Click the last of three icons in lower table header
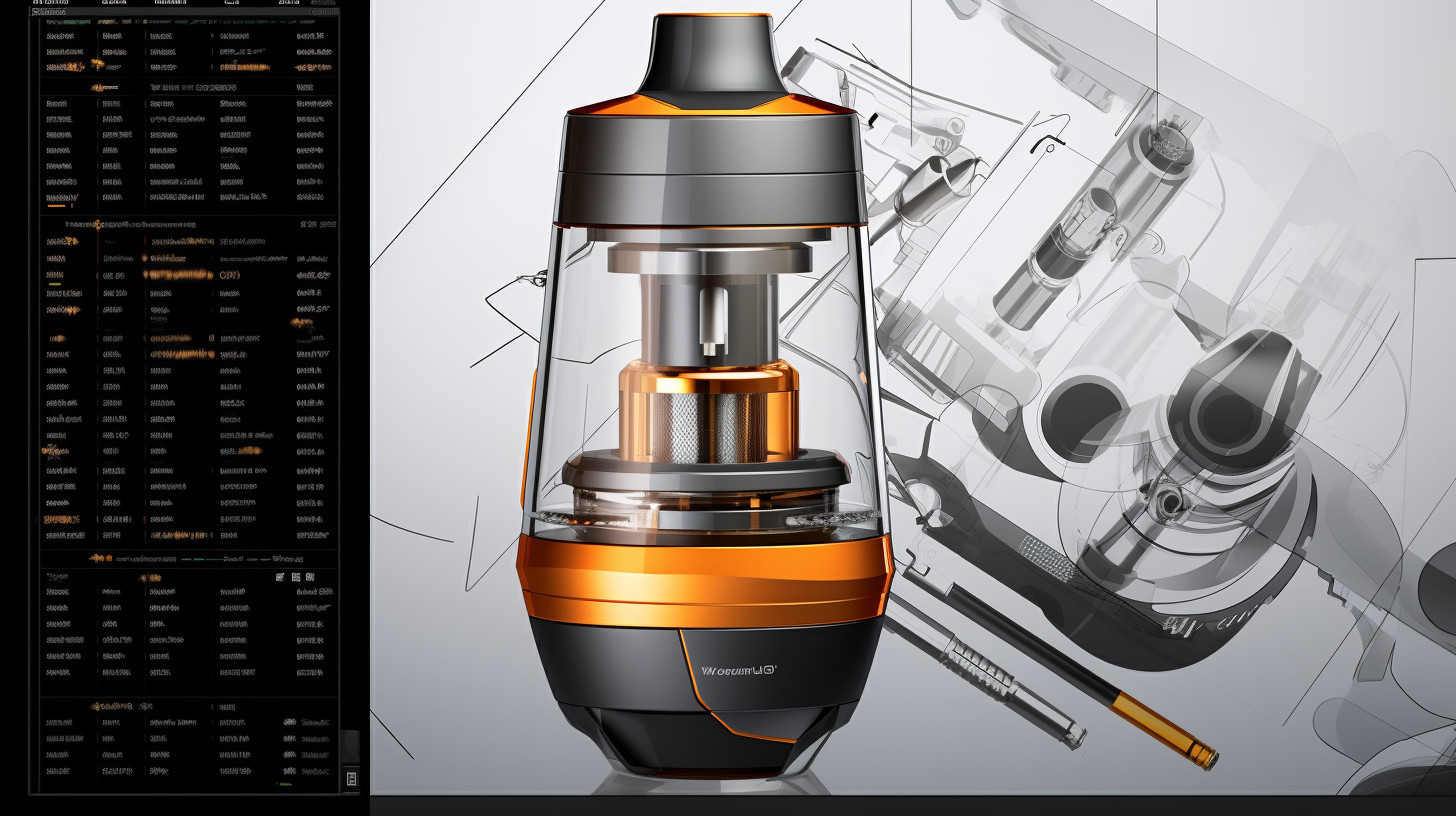This screenshot has height=816, width=1456. [x=310, y=577]
